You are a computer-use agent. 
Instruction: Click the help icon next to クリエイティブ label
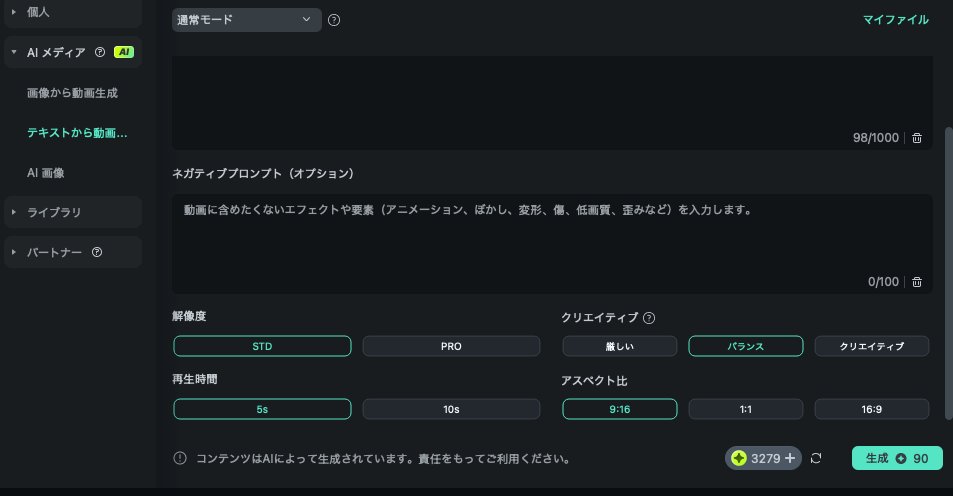(649, 318)
